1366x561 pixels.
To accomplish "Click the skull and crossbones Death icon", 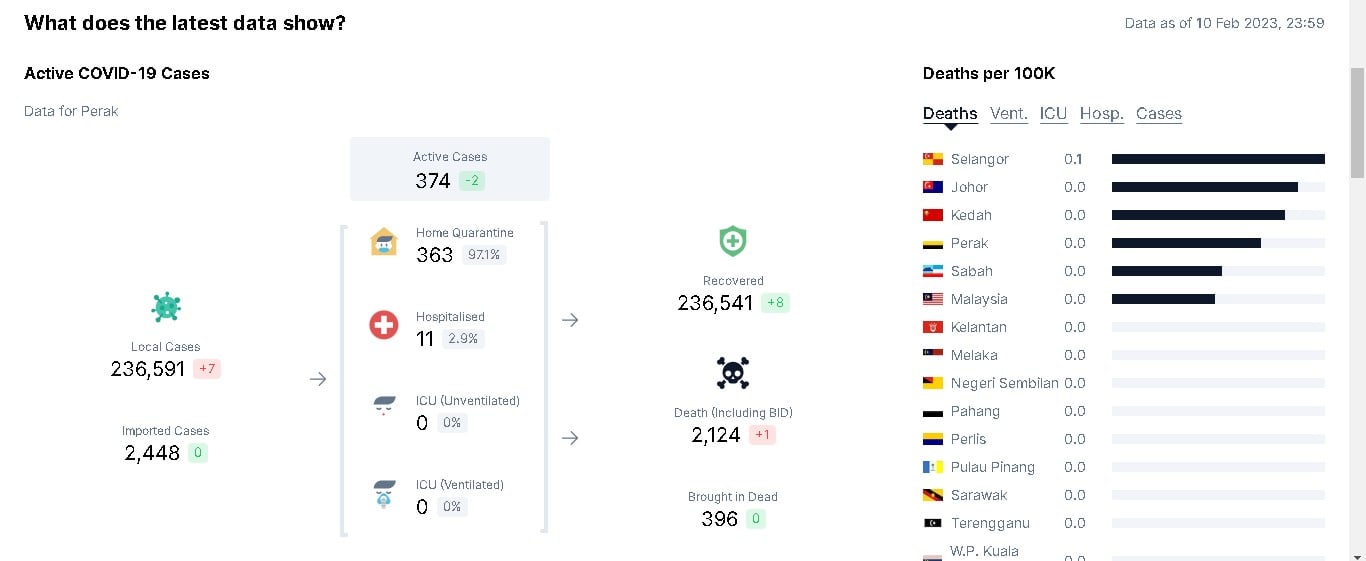I will [x=733, y=373].
